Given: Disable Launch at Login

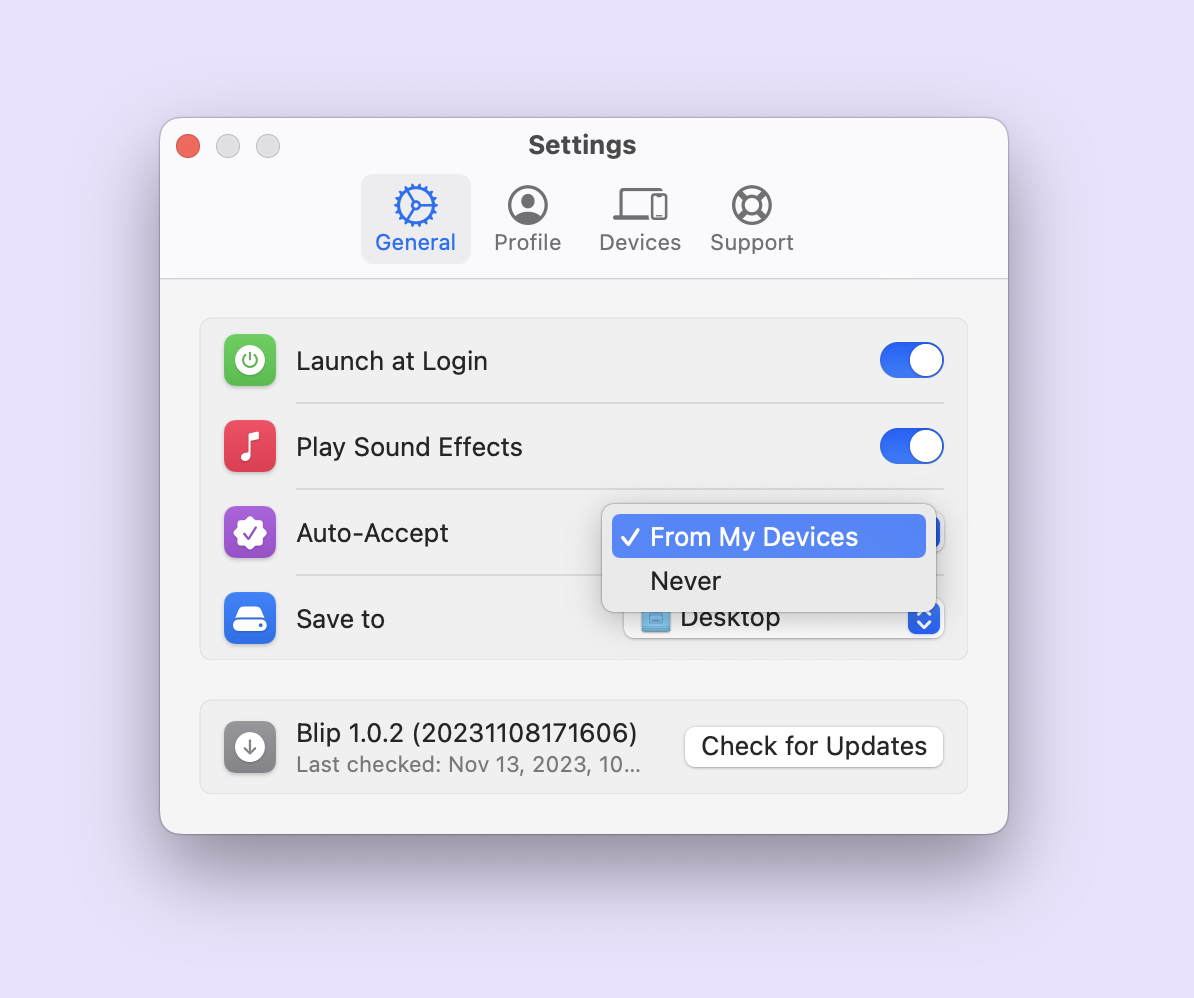Looking at the screenshot, I should [x=911, y=361].
